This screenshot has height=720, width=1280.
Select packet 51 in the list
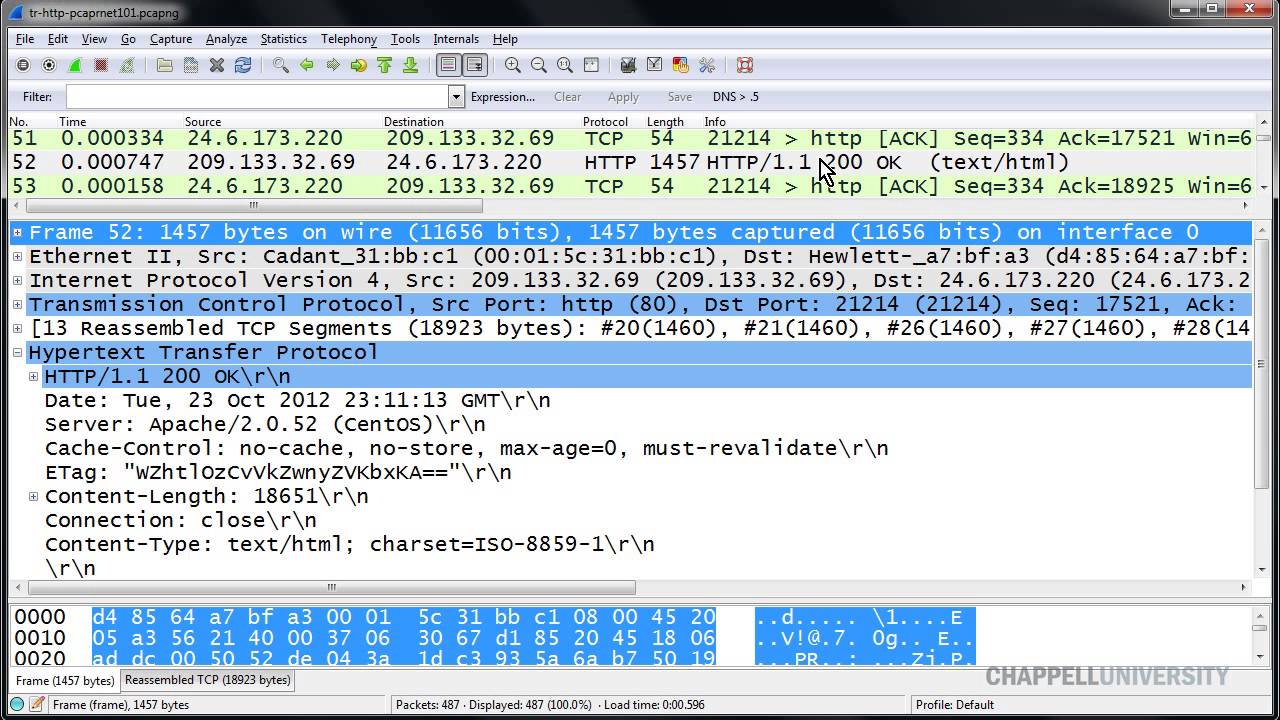click(x=631, y=138)
